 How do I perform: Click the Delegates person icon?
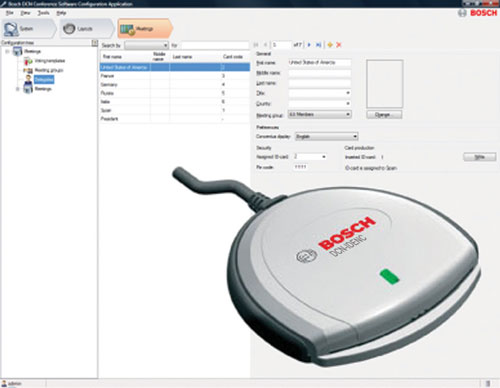(x=29, y=79)
